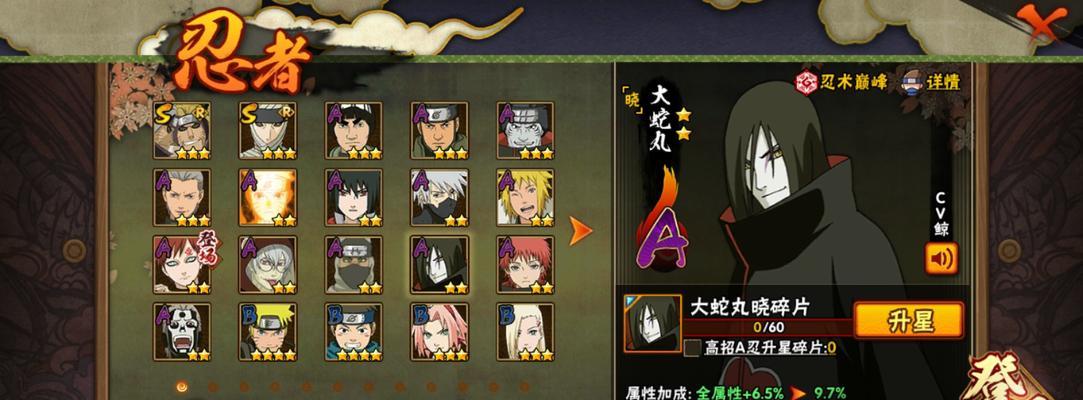
Task: Go to next ninja page arrow
Action: 580,231
